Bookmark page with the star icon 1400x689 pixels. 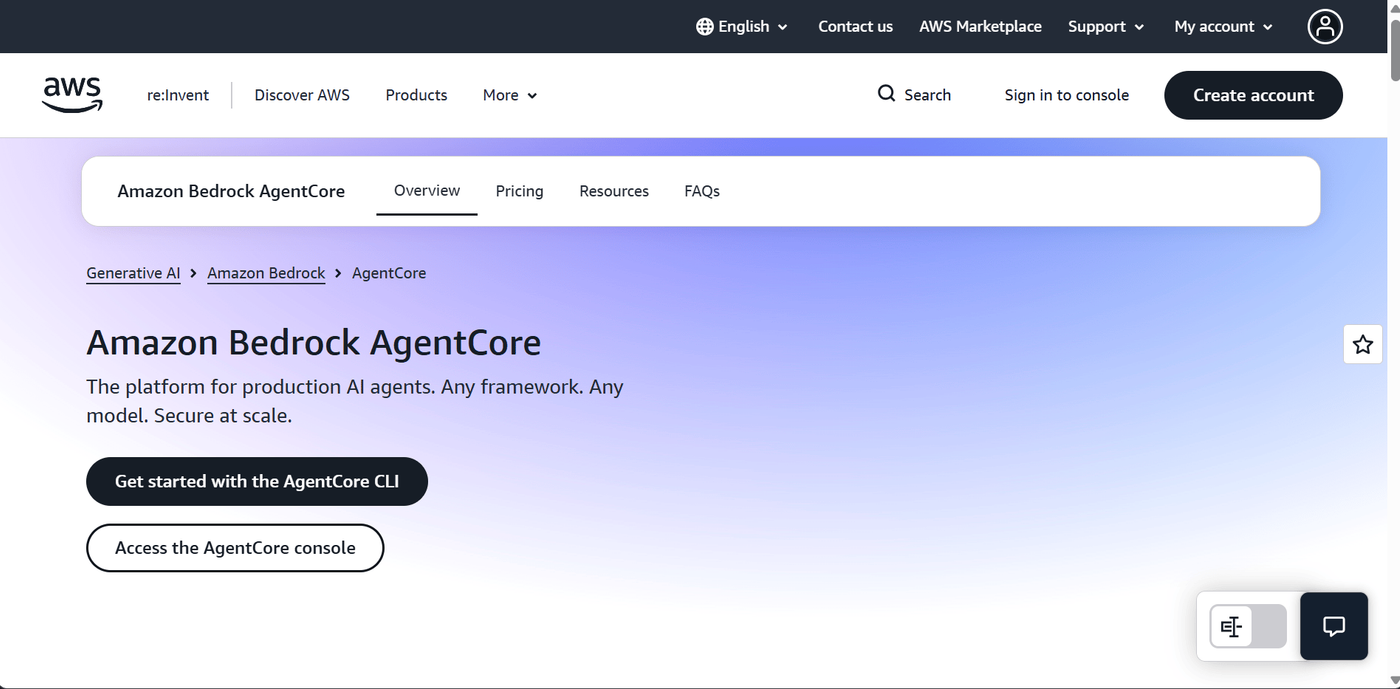point(1362,345)
